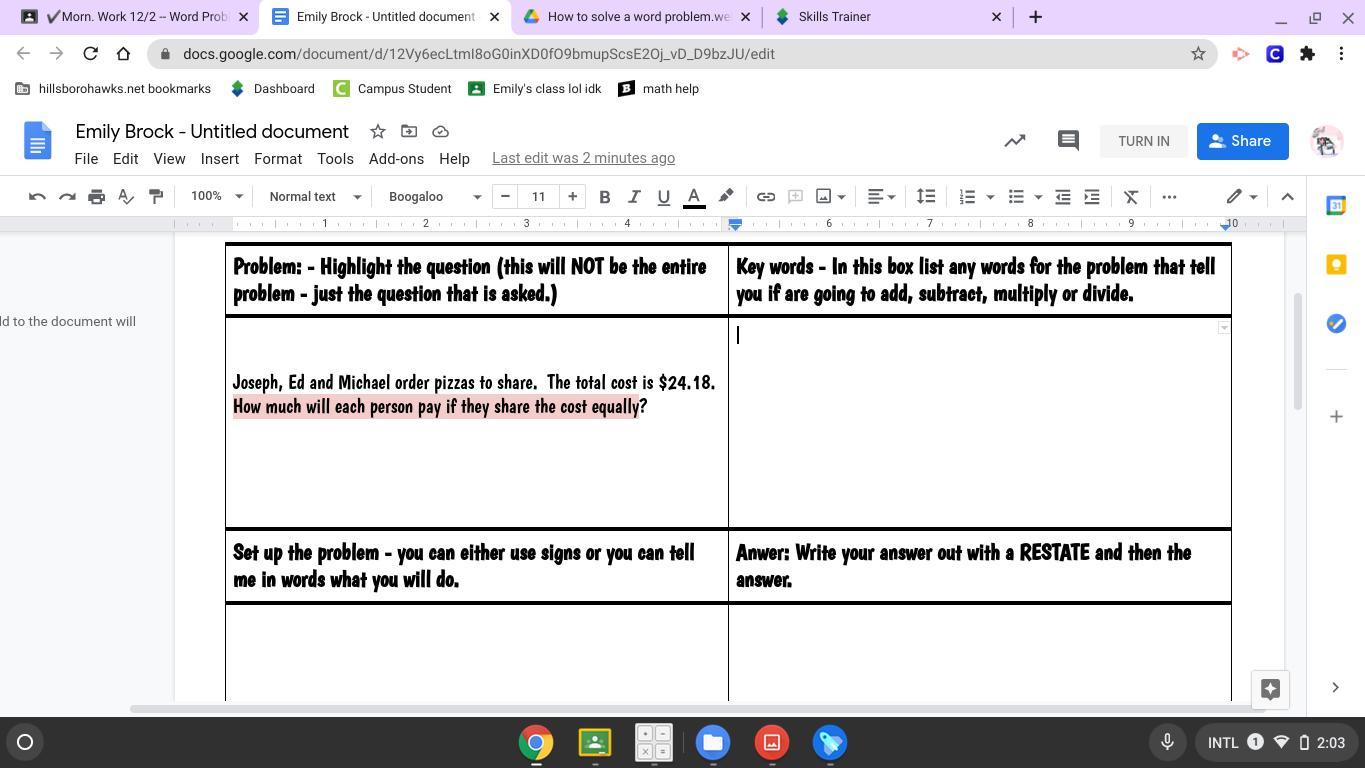This screenshot has width=1365, height=768.
Task: Star the Emily Brock document
Action: pos(377,132)
